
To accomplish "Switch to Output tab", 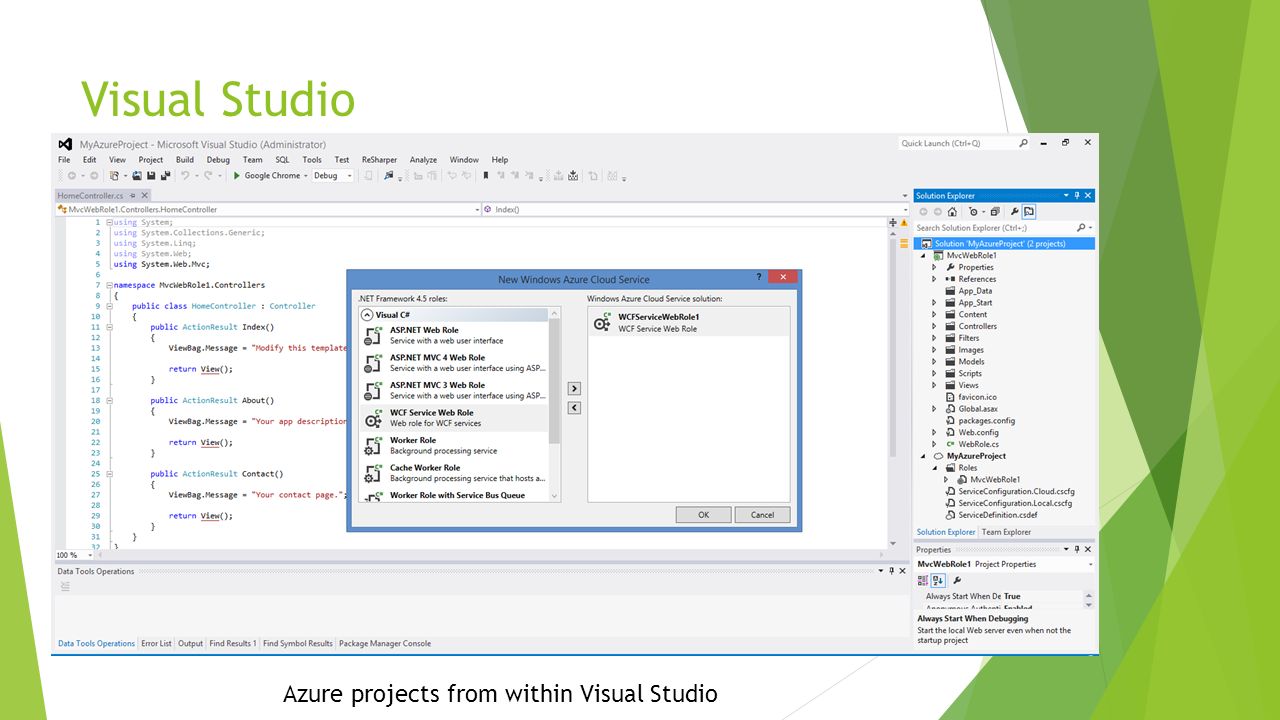I will (190, 644).
